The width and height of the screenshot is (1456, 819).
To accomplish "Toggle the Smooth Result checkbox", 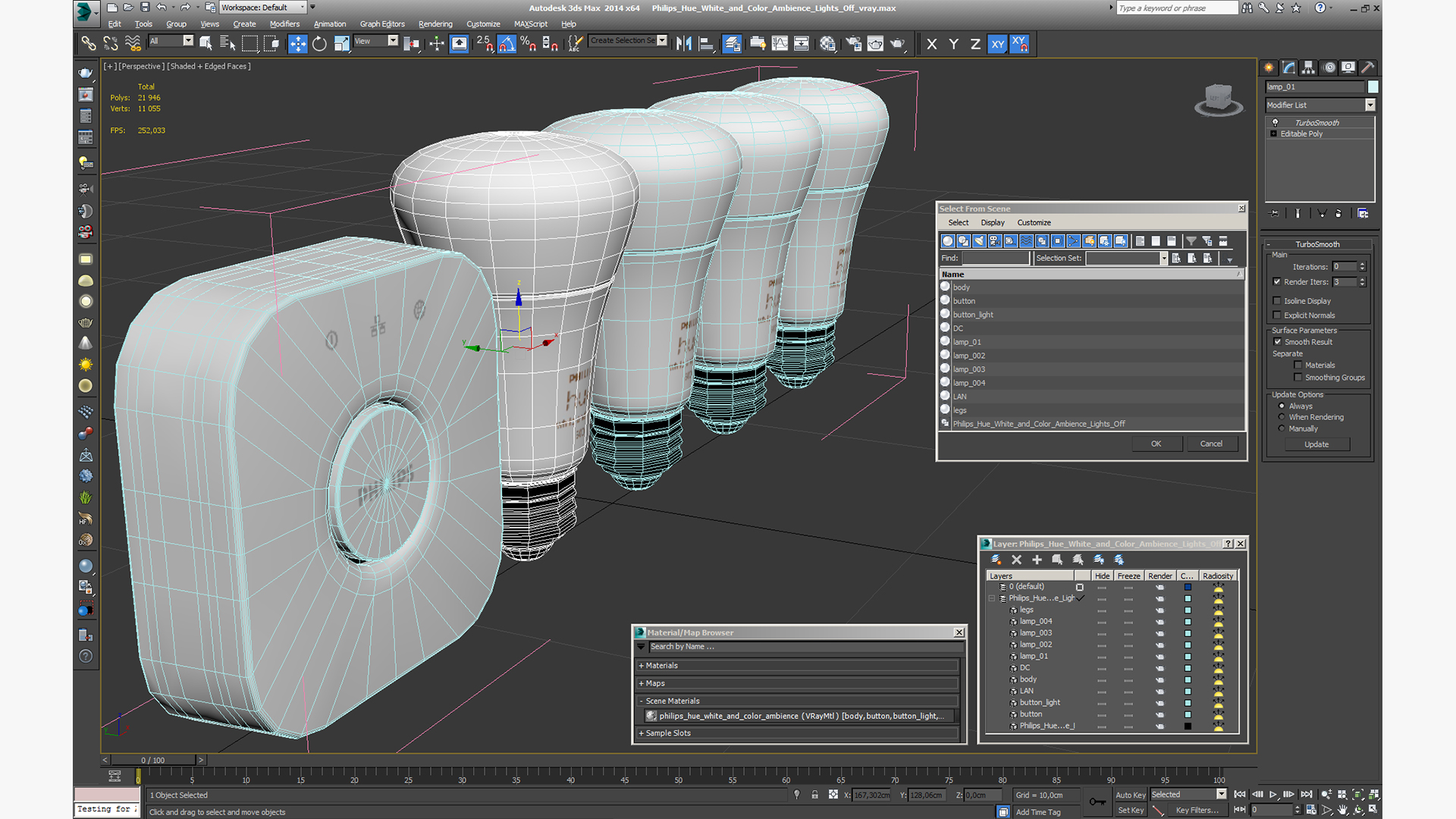I will pos(1278,342).
